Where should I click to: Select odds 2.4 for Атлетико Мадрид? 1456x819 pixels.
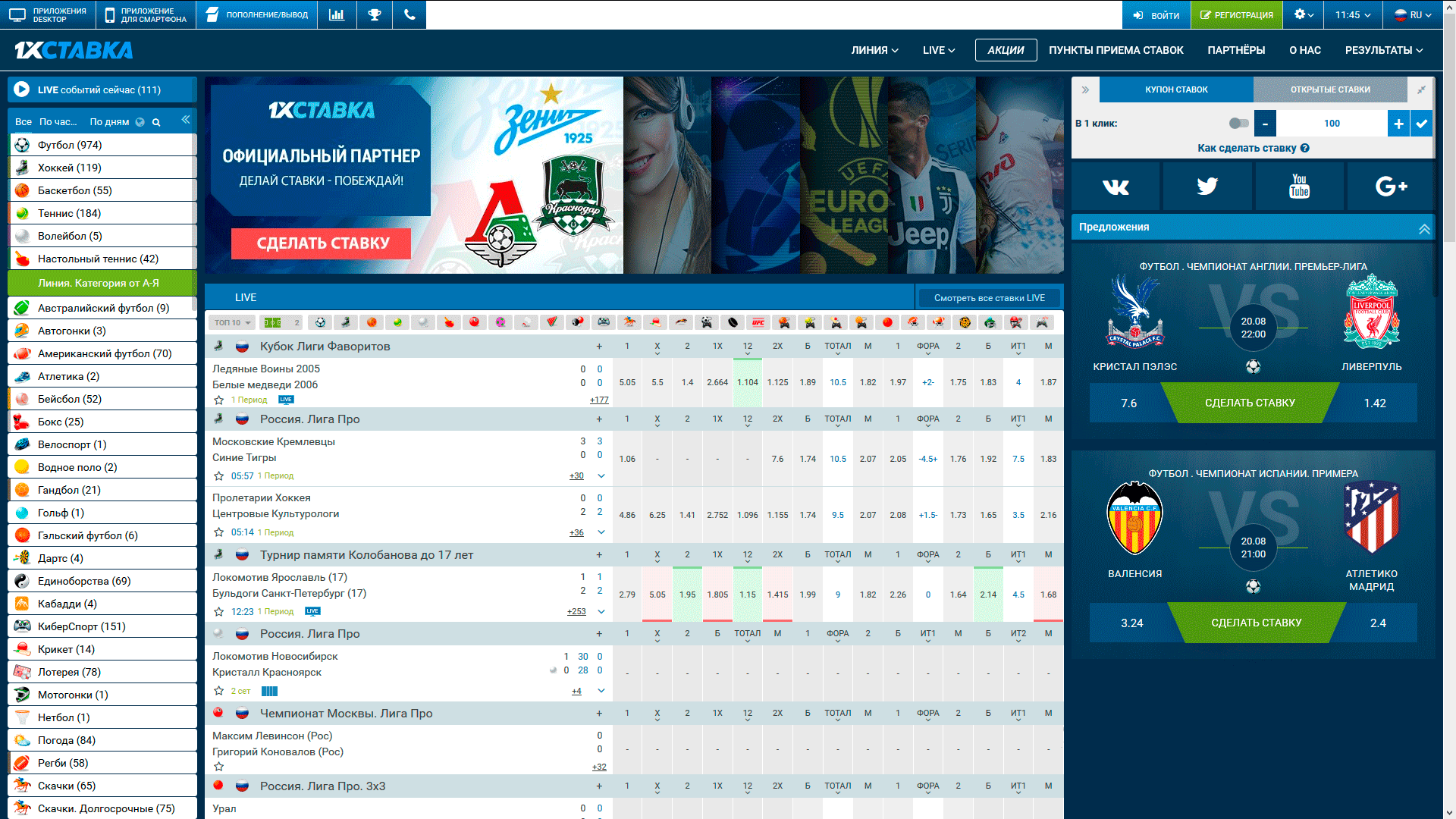tap(1377, 623)
